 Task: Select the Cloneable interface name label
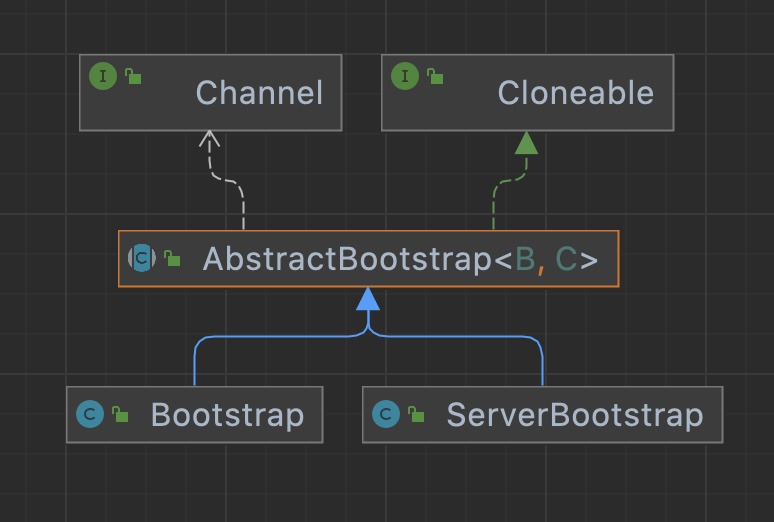tap(575, 93)
